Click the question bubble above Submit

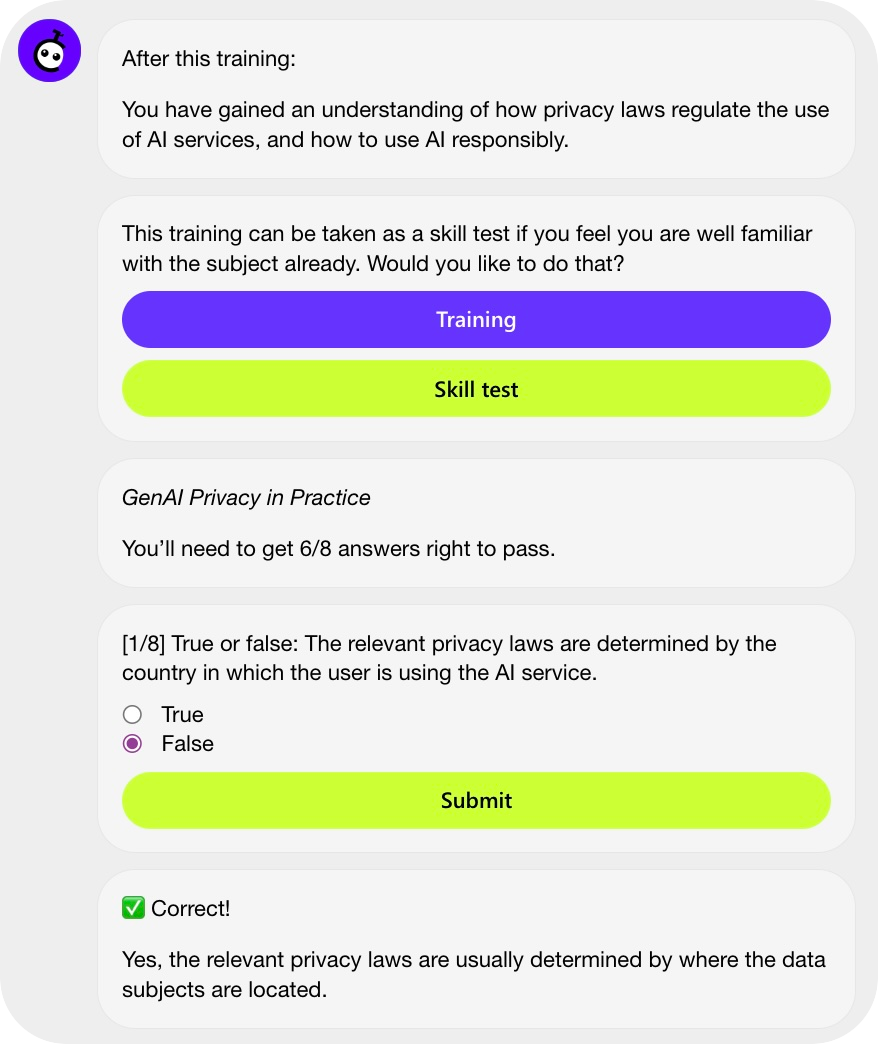pos(476,728)
